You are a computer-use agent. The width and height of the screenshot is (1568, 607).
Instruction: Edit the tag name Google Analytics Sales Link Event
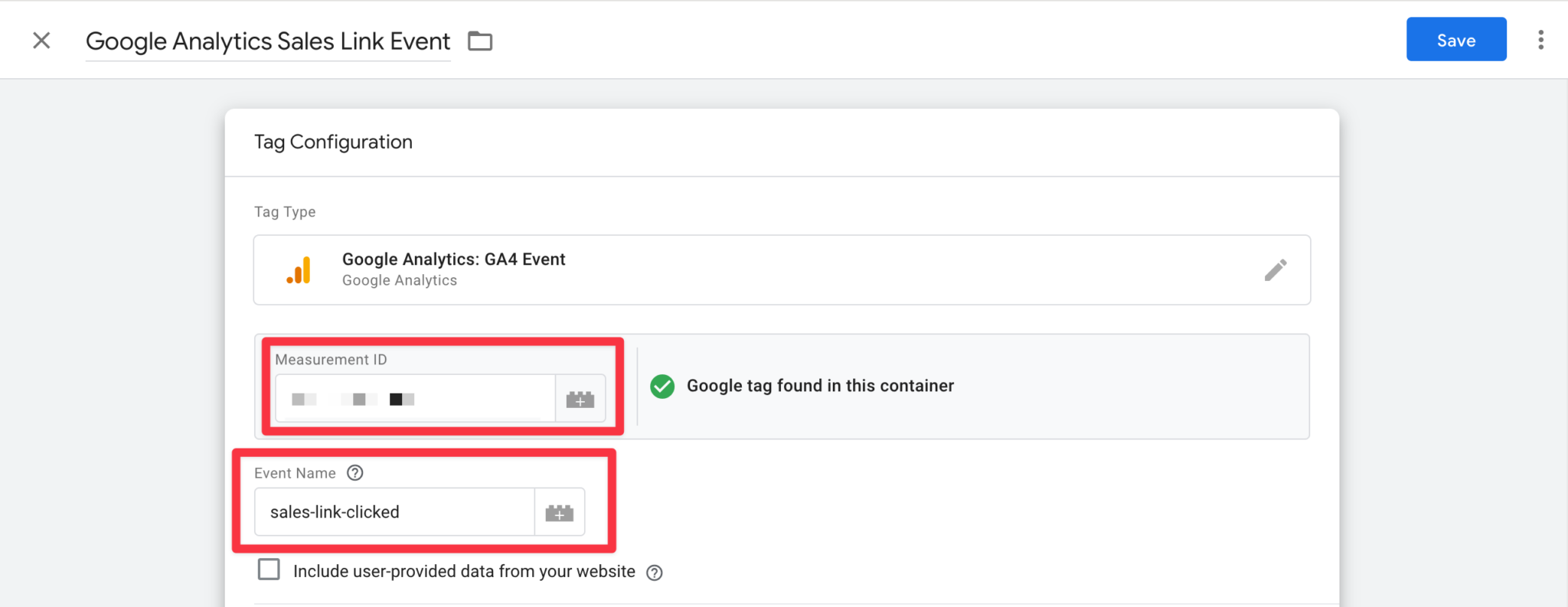(x=268, y=41)
